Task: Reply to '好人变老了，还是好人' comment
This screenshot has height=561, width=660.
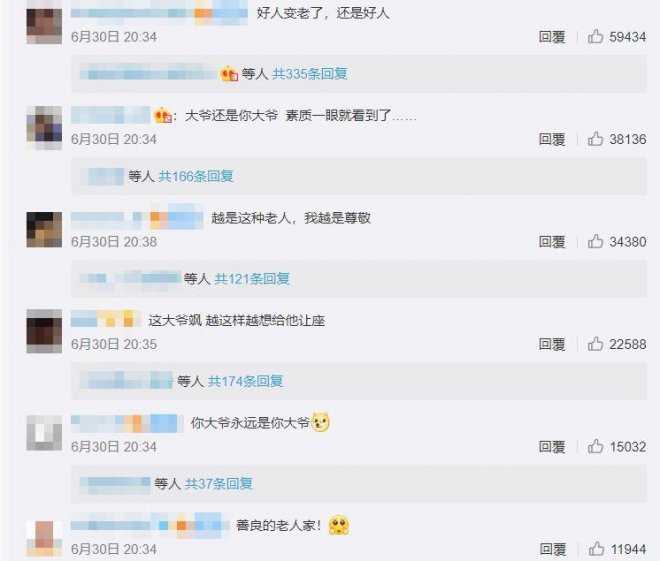Action: [x=552, y=37]
